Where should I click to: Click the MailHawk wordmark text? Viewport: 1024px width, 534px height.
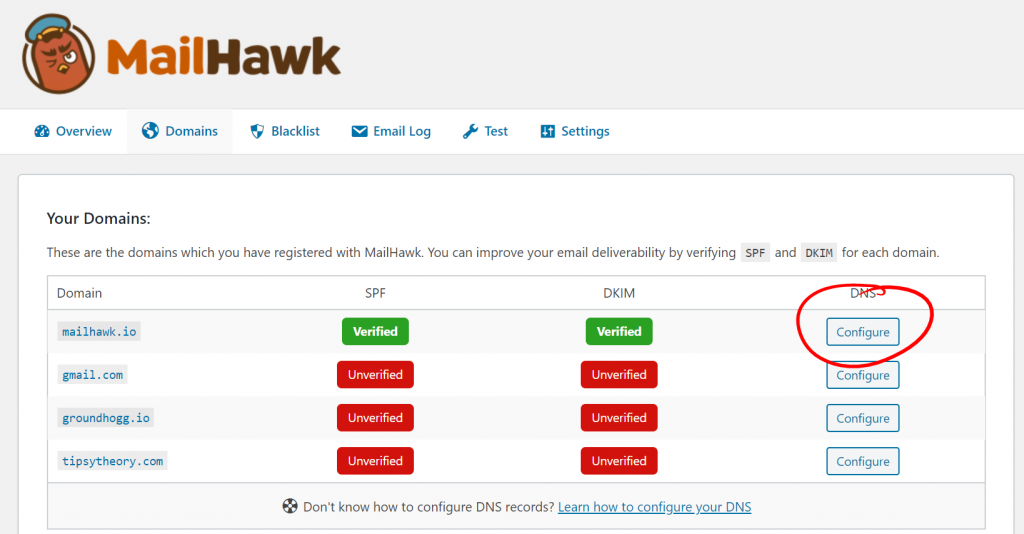(223, 56)
